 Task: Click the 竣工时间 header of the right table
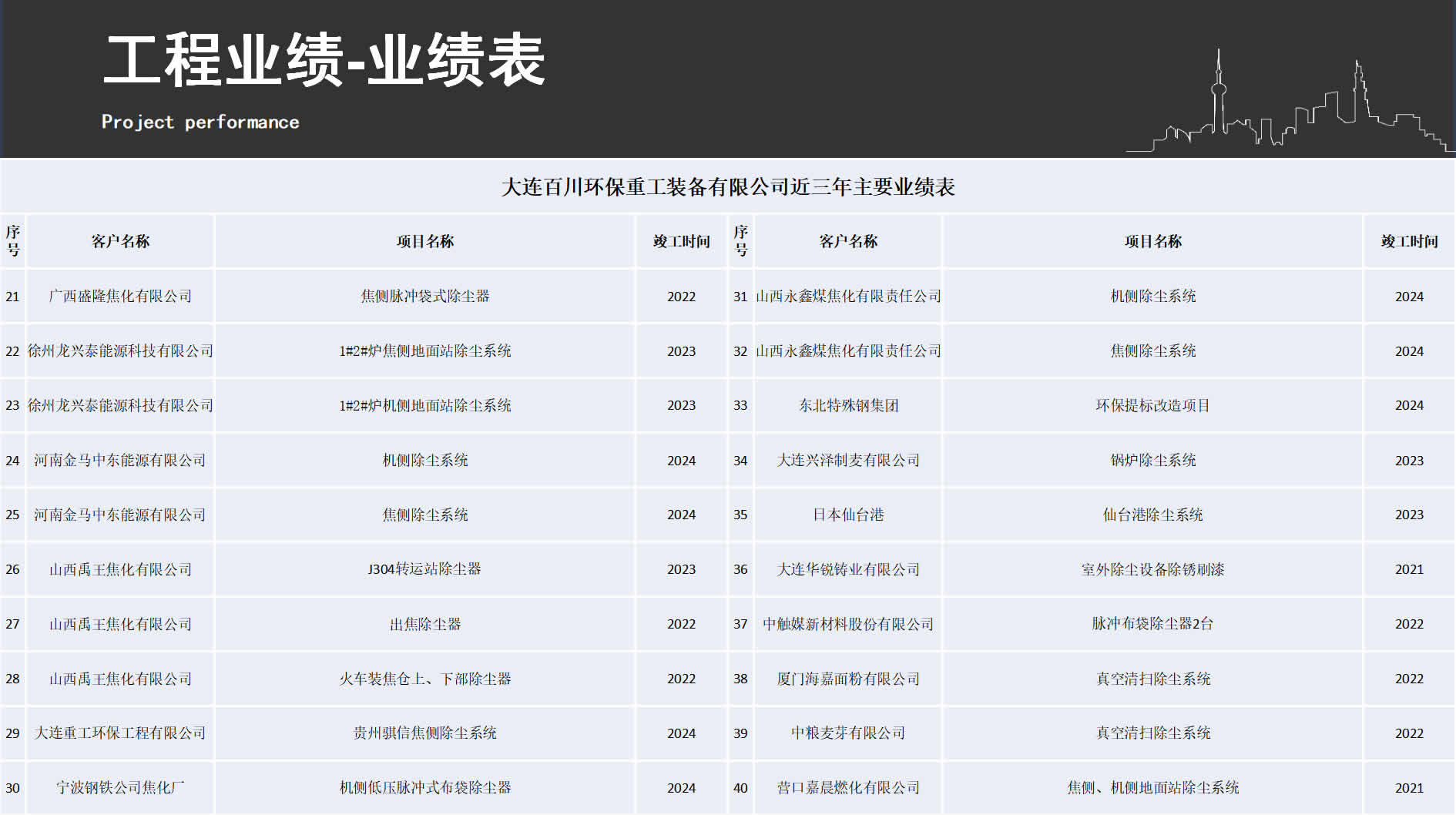(1408, 240)
